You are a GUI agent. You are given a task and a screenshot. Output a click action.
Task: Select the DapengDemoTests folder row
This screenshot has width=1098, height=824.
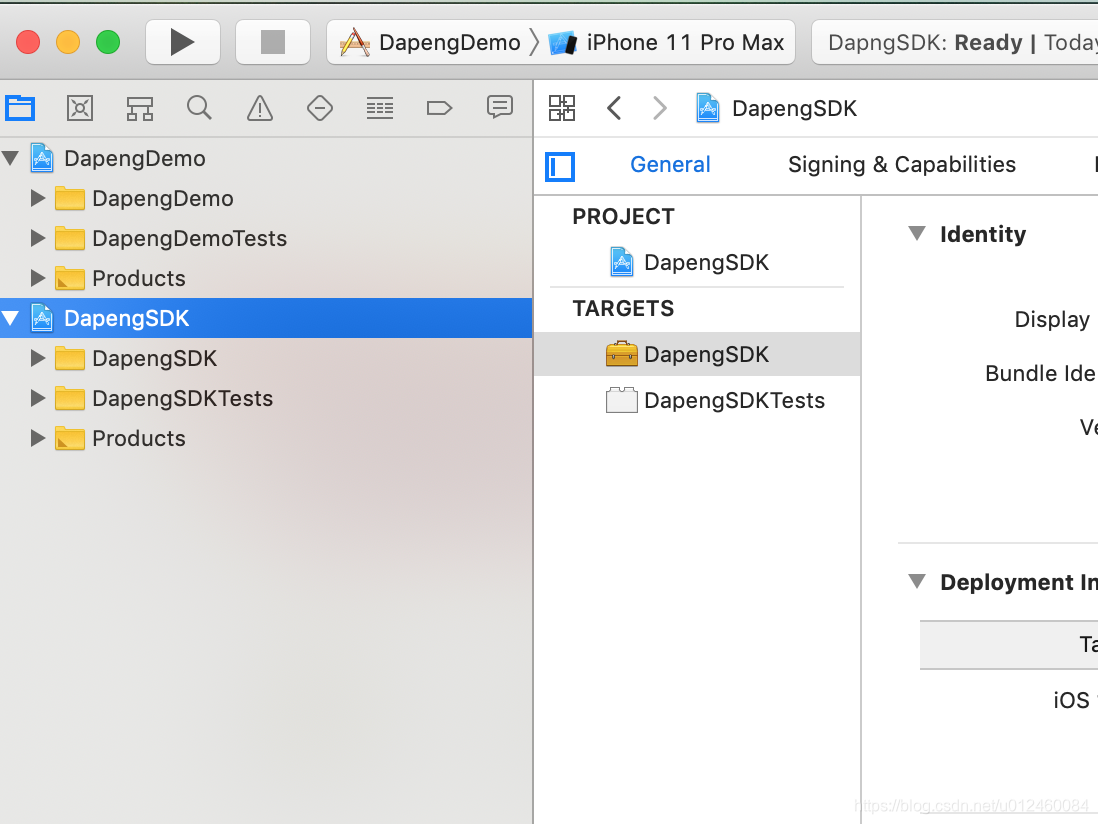(x=266, y=239)
